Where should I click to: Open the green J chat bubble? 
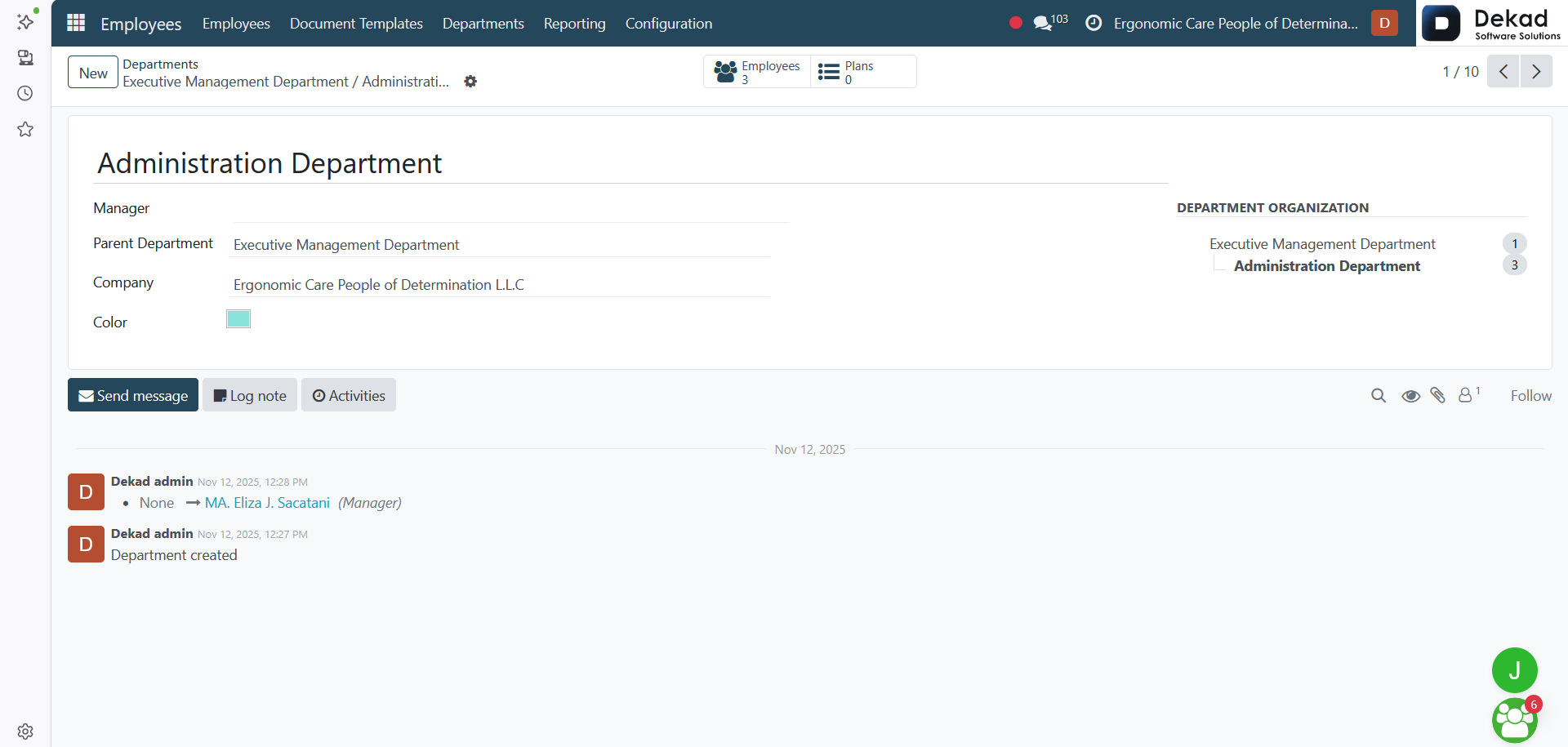point(1514,670)
